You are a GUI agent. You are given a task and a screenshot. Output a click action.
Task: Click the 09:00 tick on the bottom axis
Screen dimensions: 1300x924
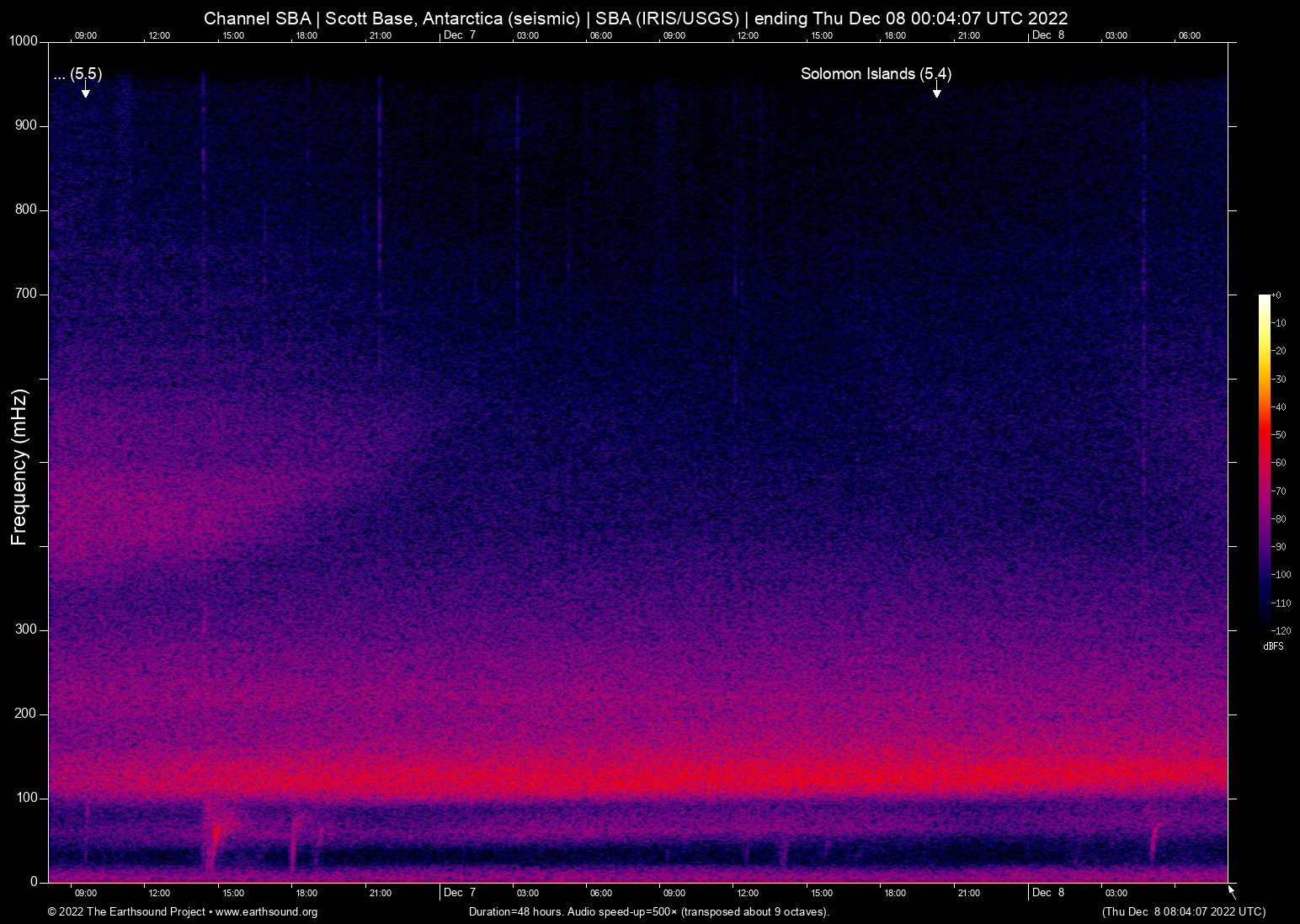[86, 893]
